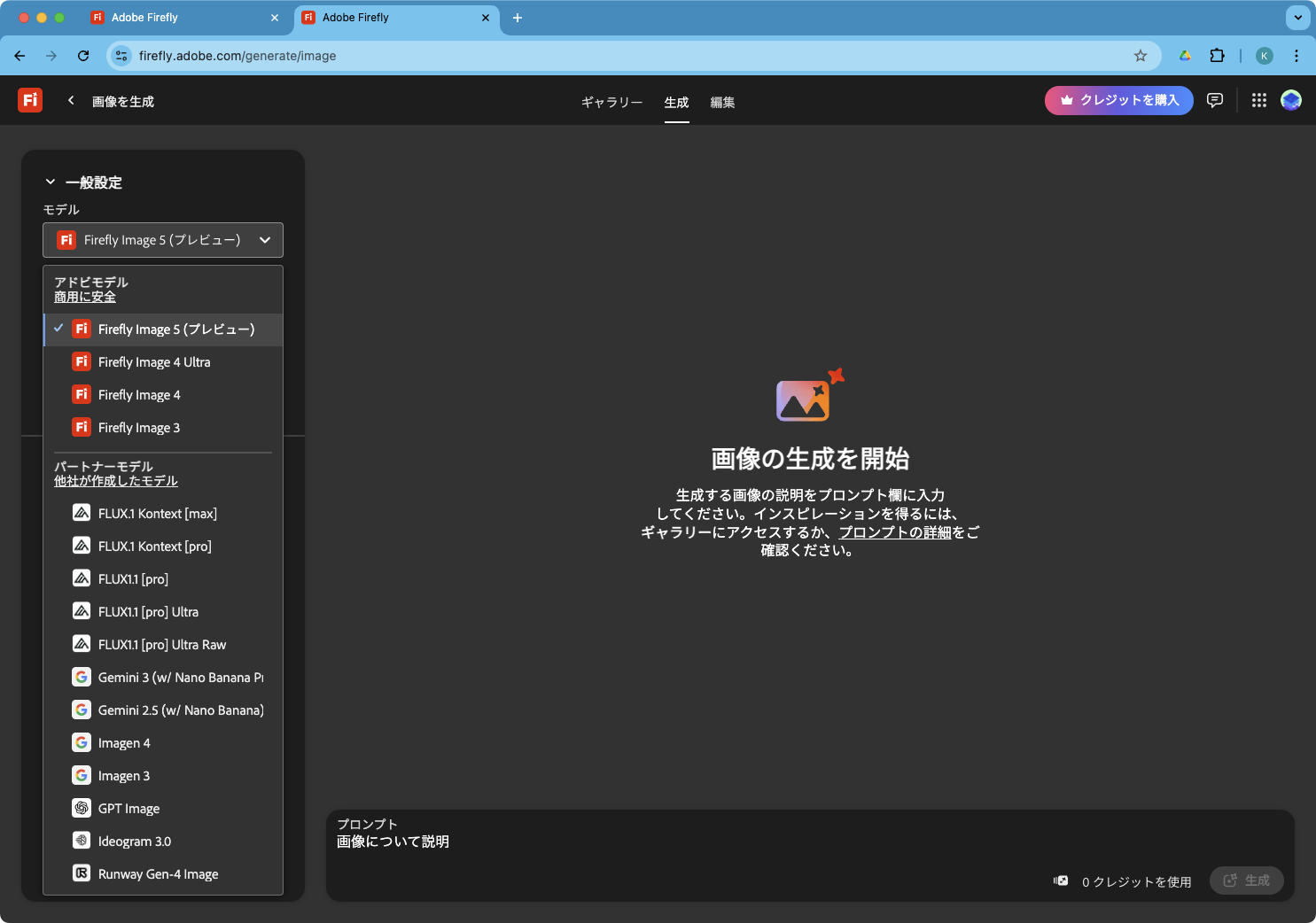Image resolution: width=1316 pixels, height=923 pixels.
Task: Click the user profile avatar
Action: [1291, 101]
